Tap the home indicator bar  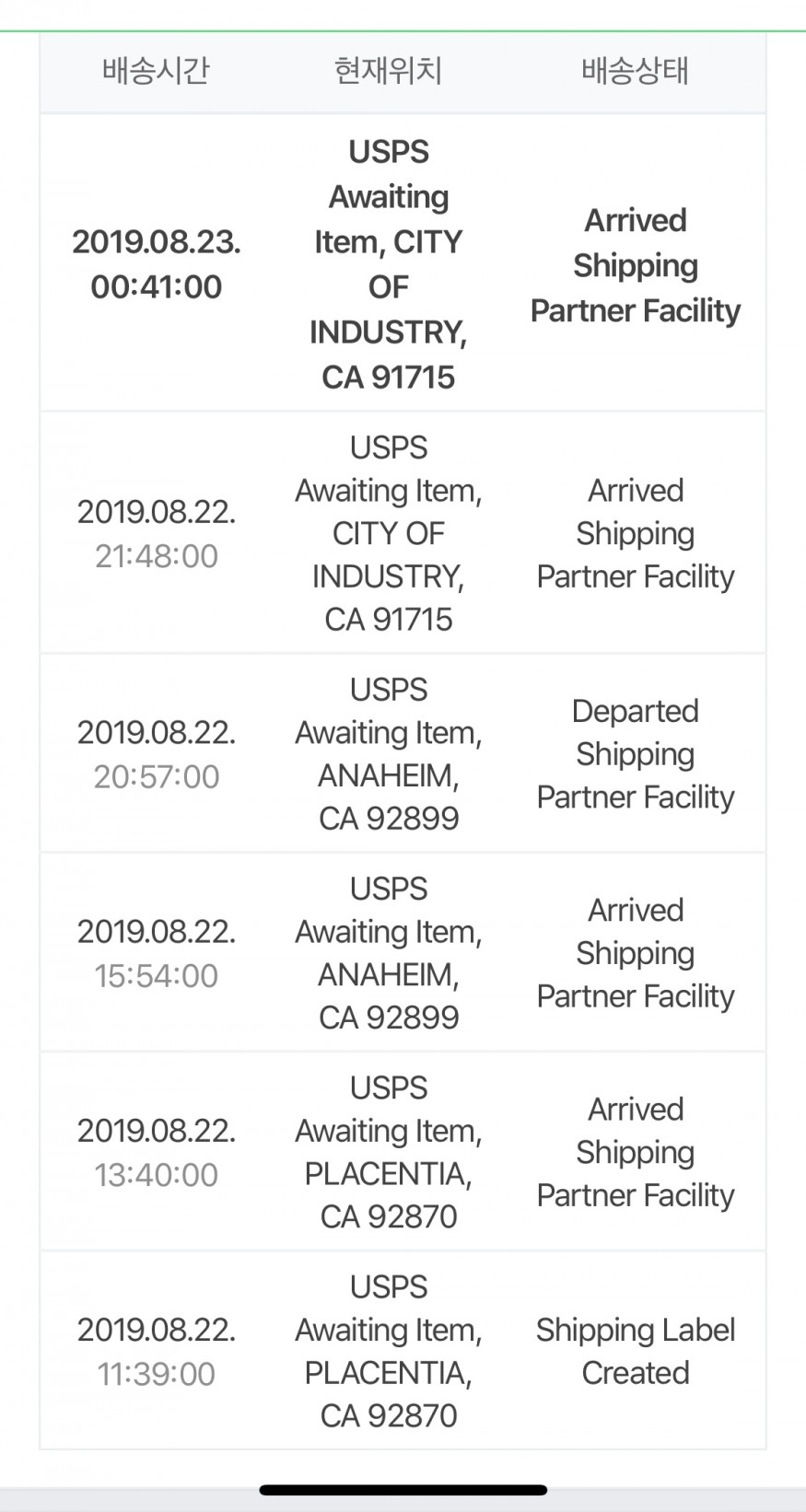403,1490
